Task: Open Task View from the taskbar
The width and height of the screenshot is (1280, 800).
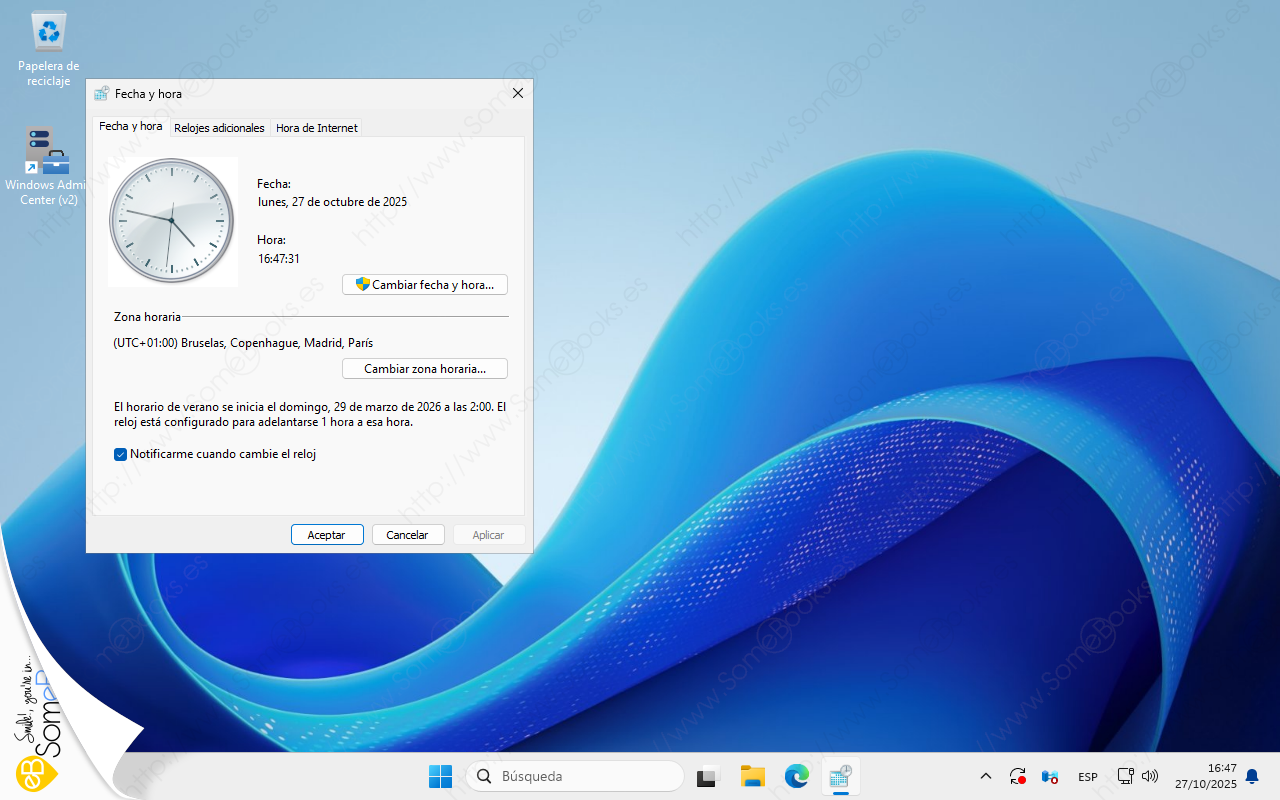Action: coord(709,776)
